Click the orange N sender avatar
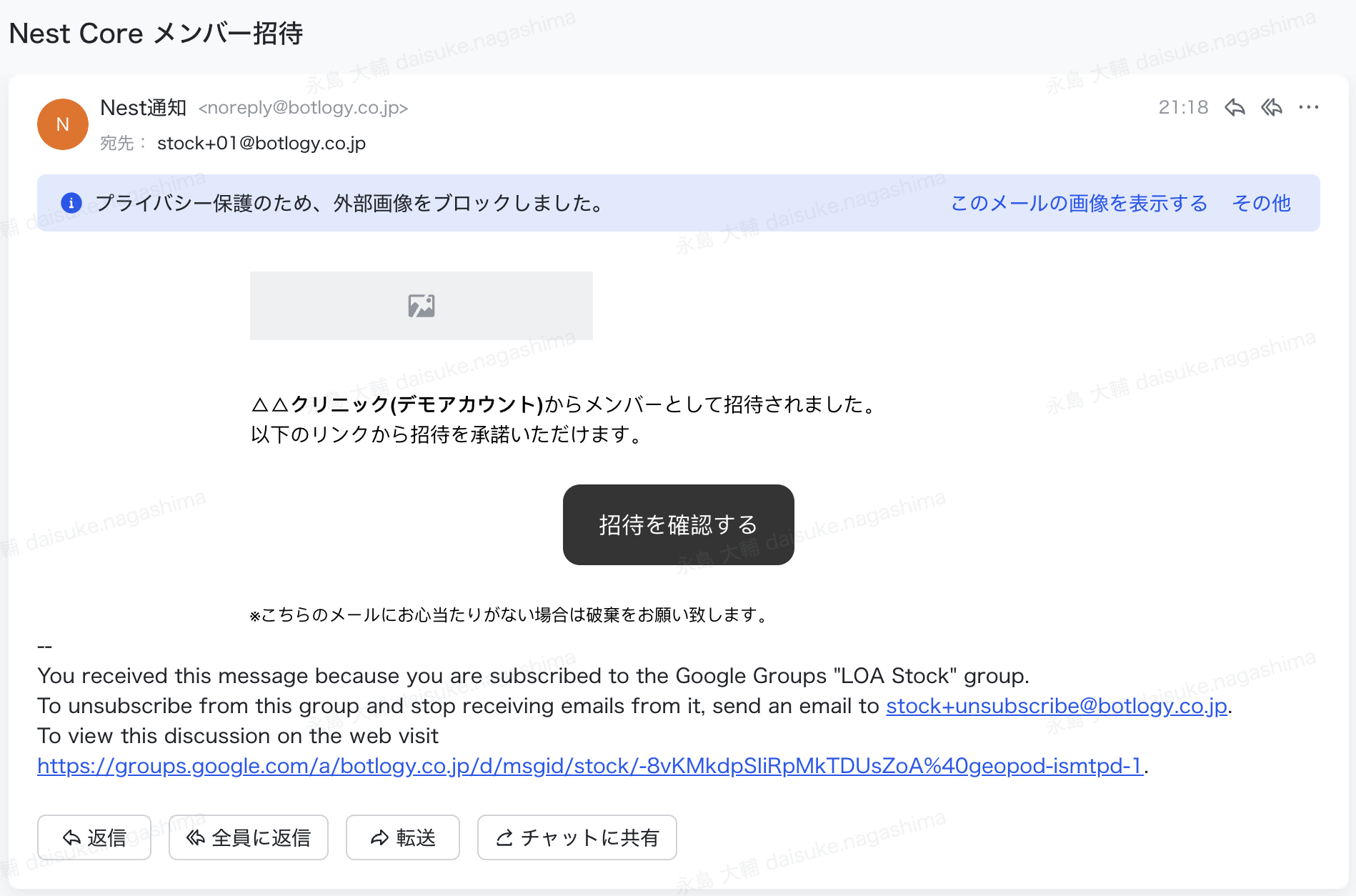The width and height of the screenshot is (1356, 896). click(63, 124)
